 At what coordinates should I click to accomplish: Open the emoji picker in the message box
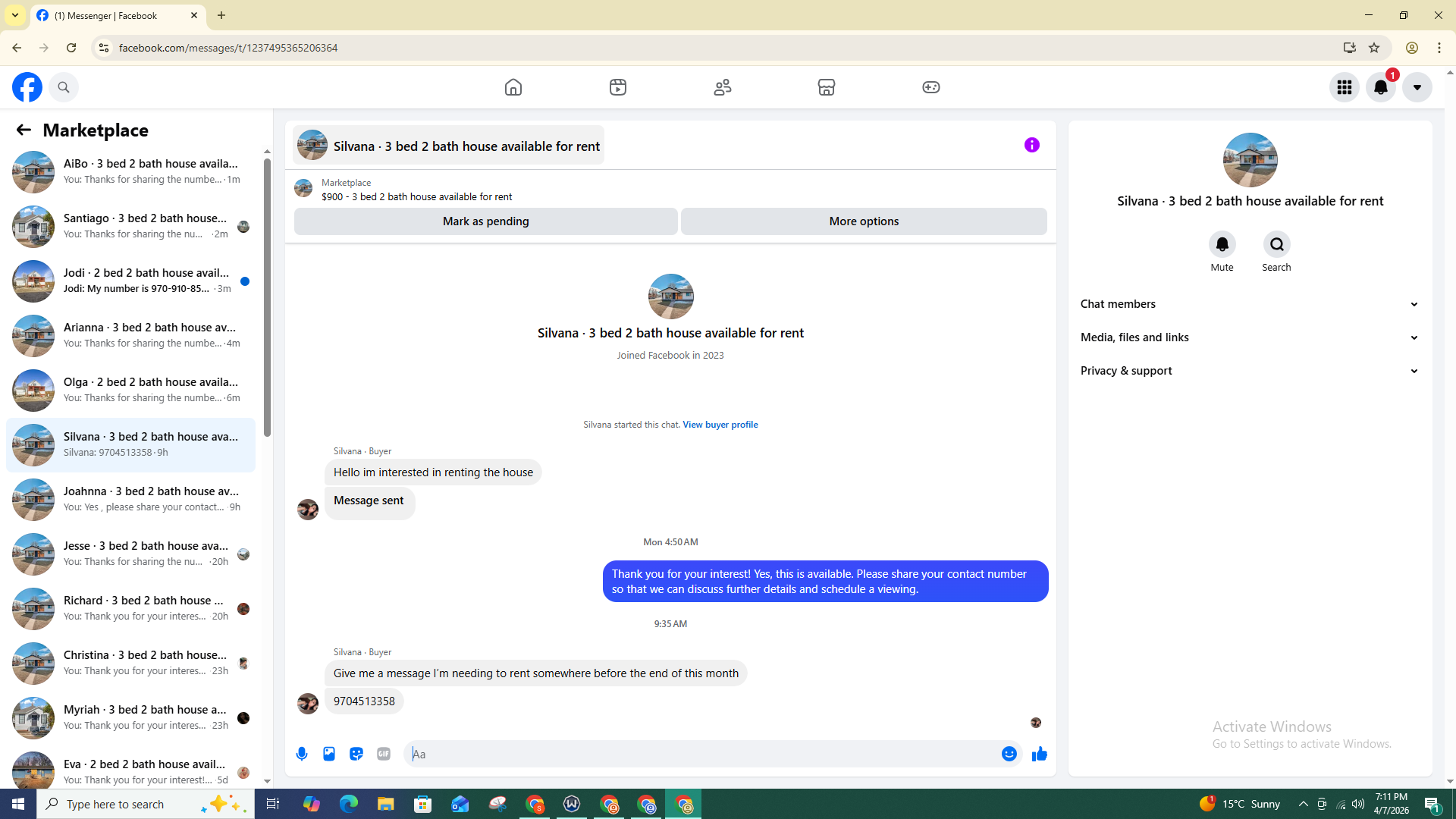click(1009, 754)
